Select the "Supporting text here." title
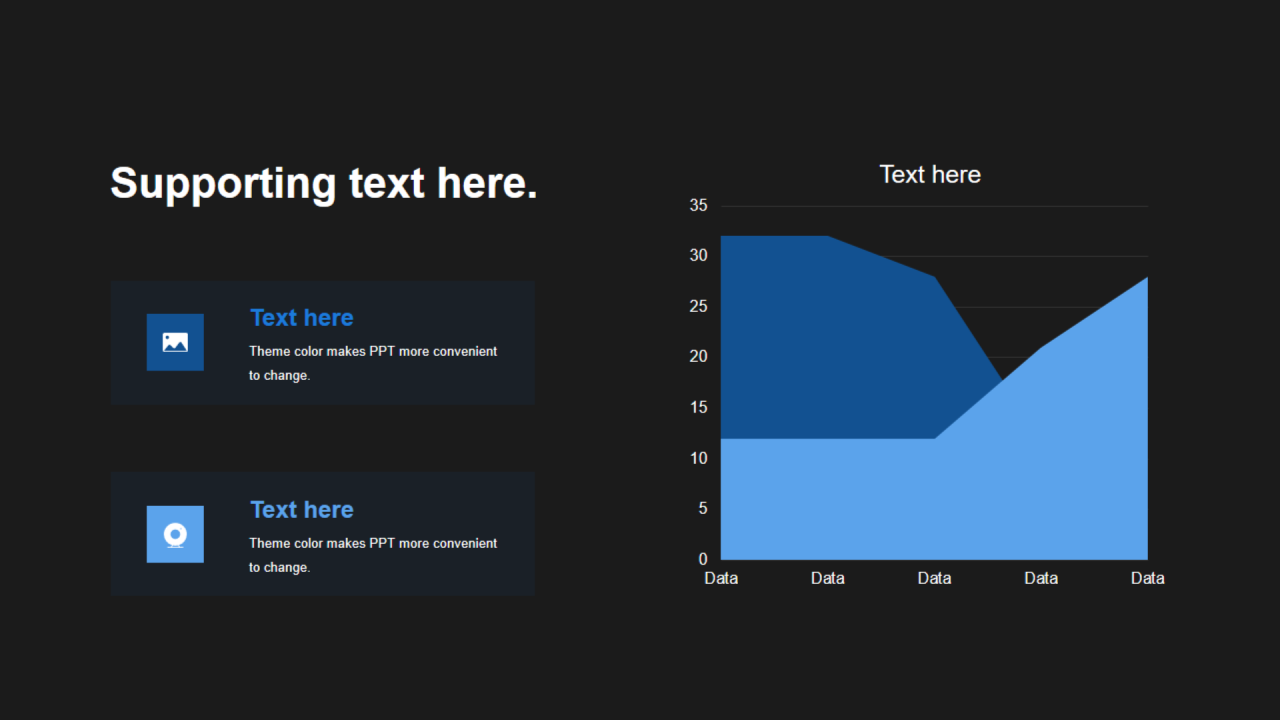 (x=324, y=184)
